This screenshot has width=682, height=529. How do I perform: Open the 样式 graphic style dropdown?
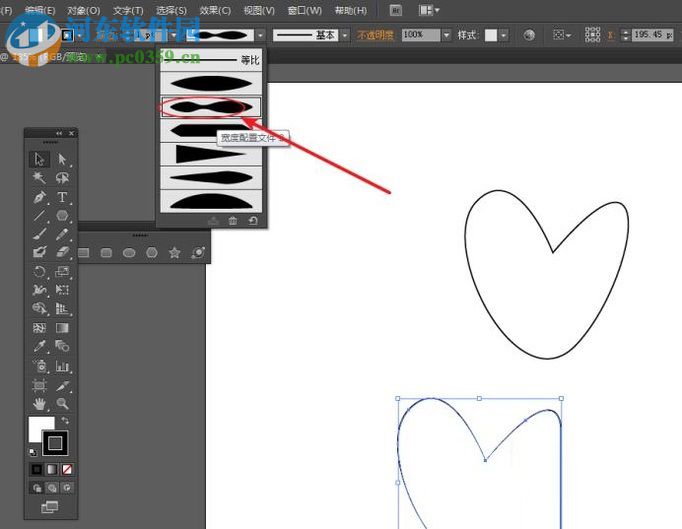pos(504,34)
